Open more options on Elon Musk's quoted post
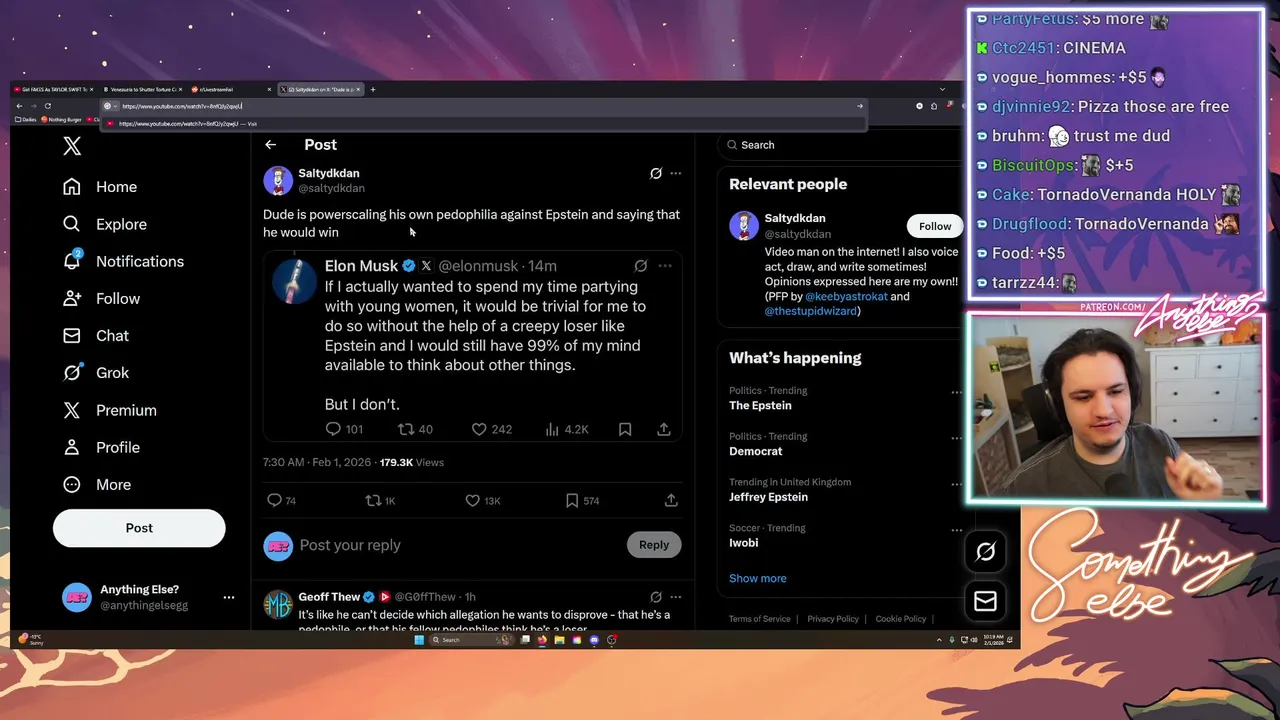The height and width of the screenshot is (720, 1280). pyautogui.click(x=665, y=266)
